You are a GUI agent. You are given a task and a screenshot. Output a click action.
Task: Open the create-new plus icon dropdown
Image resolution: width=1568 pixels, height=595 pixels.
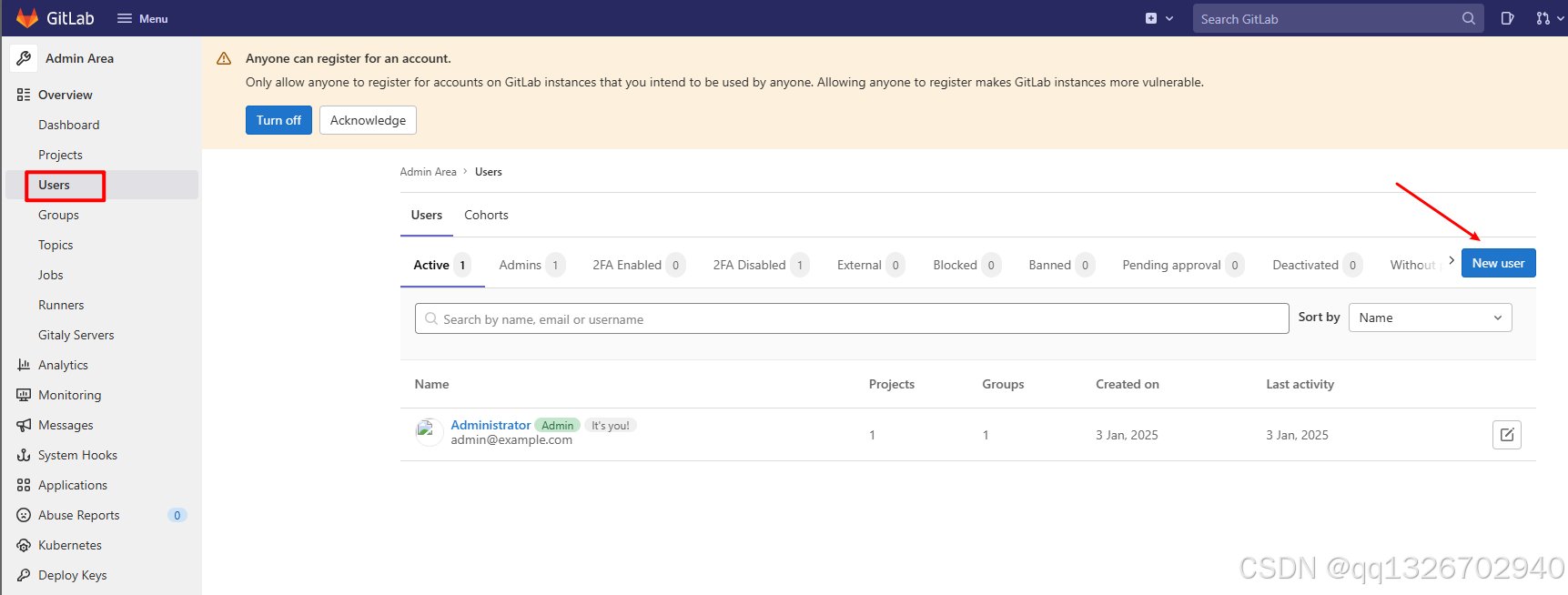[1158, 18]
